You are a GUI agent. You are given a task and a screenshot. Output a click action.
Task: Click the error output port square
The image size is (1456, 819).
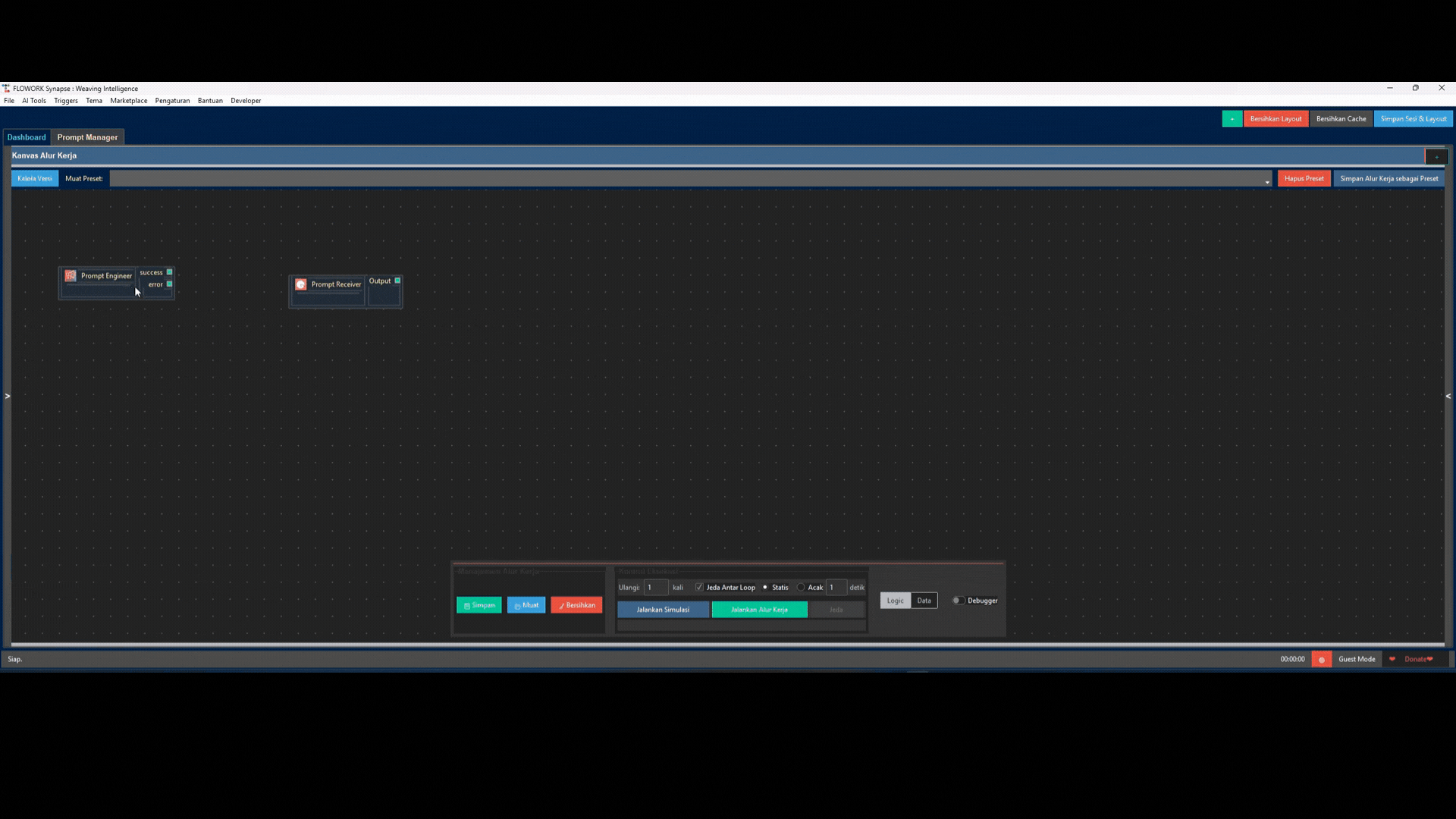click(x=169, y=284)
